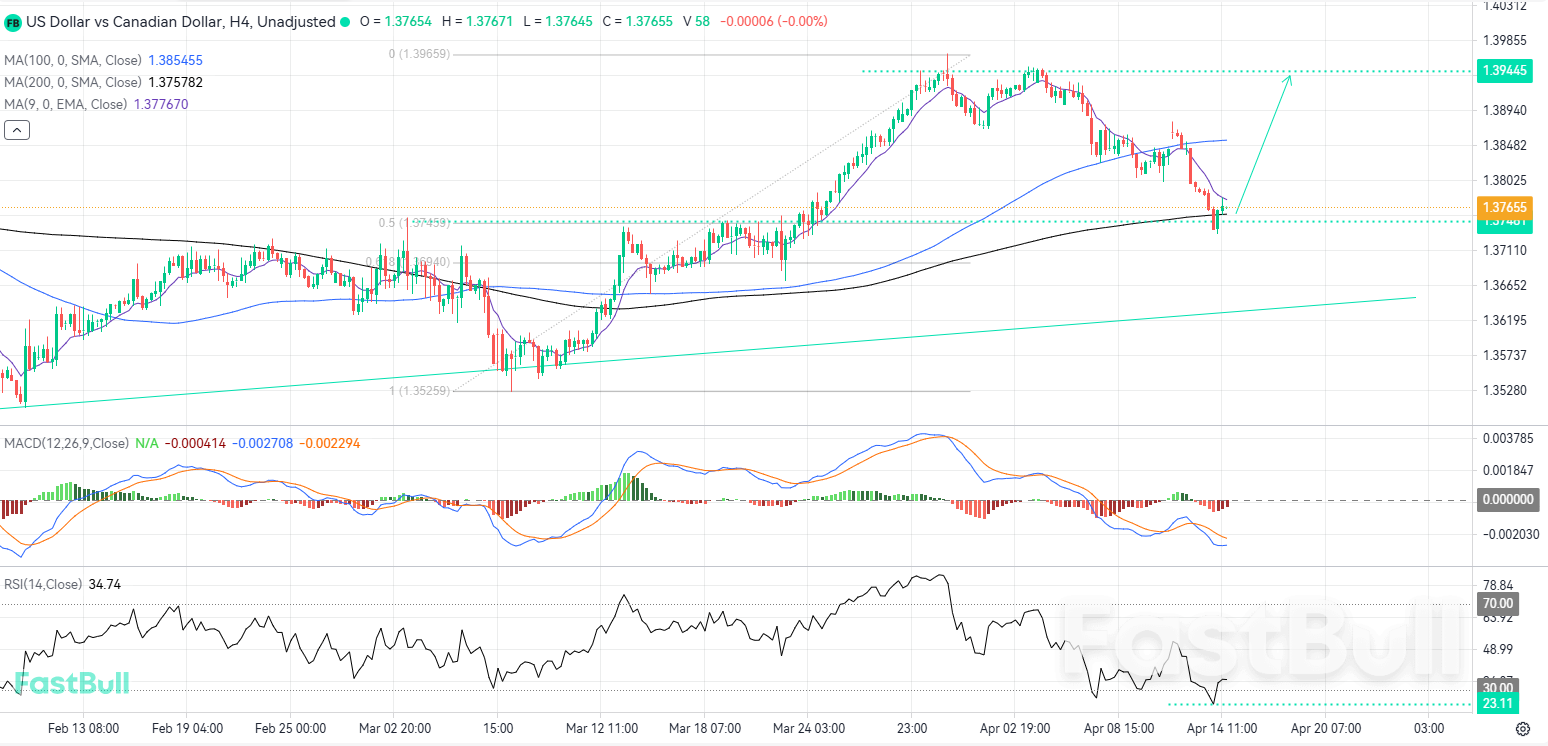
Task: Open chart settings gear icon
Action: click(1523, 728)
